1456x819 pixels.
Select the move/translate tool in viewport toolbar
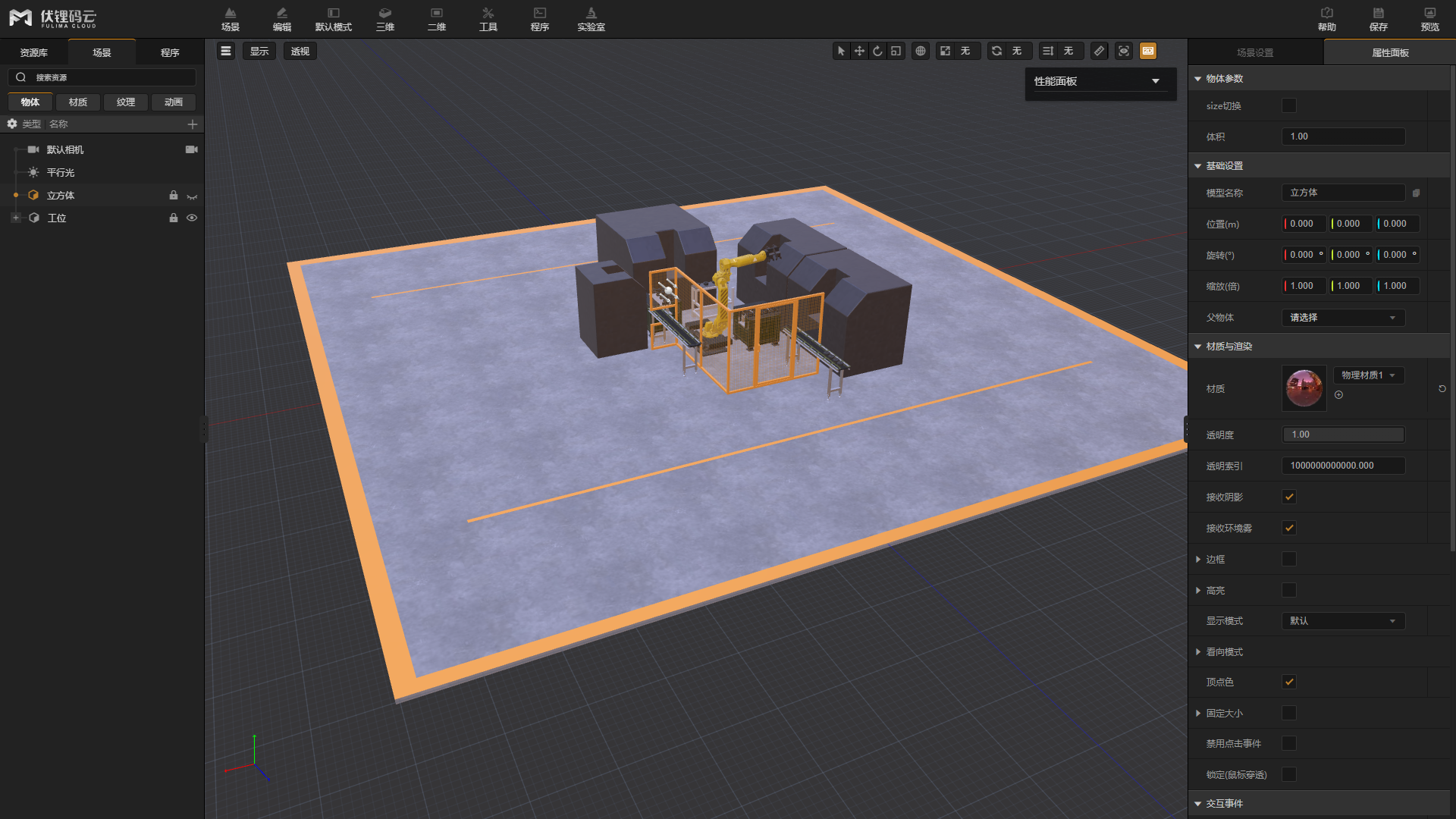(859, 51)
